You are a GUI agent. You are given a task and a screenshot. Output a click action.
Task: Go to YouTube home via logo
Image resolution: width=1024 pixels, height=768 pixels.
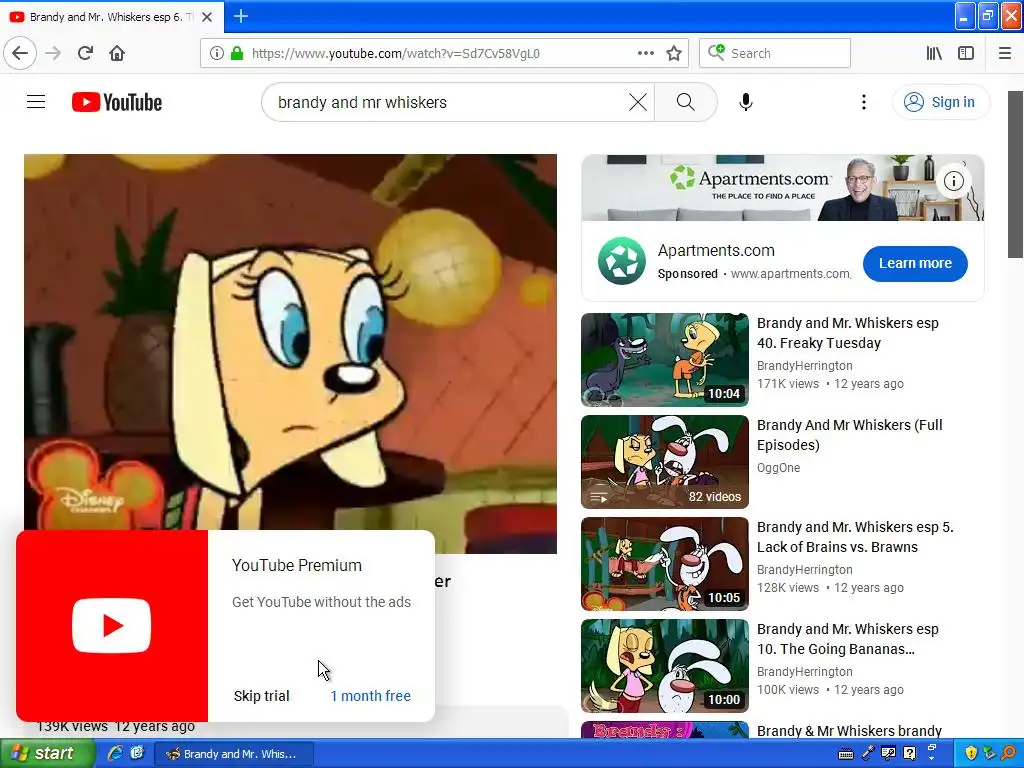(117, 102)
